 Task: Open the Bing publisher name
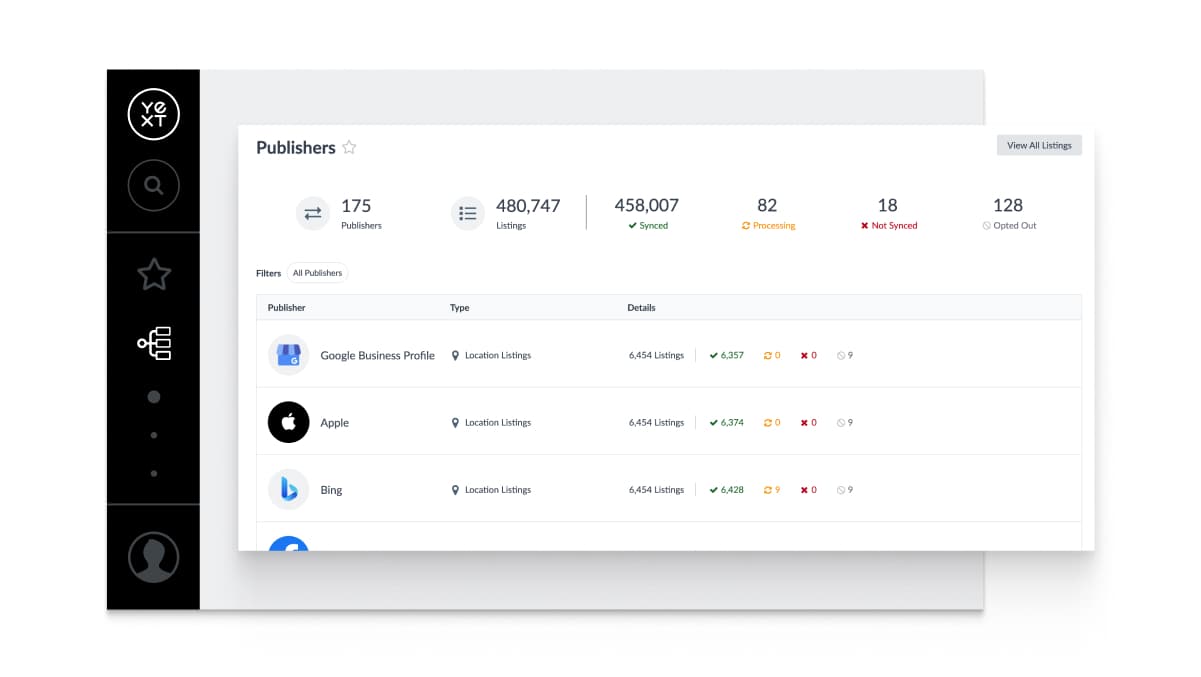[331, 490]
